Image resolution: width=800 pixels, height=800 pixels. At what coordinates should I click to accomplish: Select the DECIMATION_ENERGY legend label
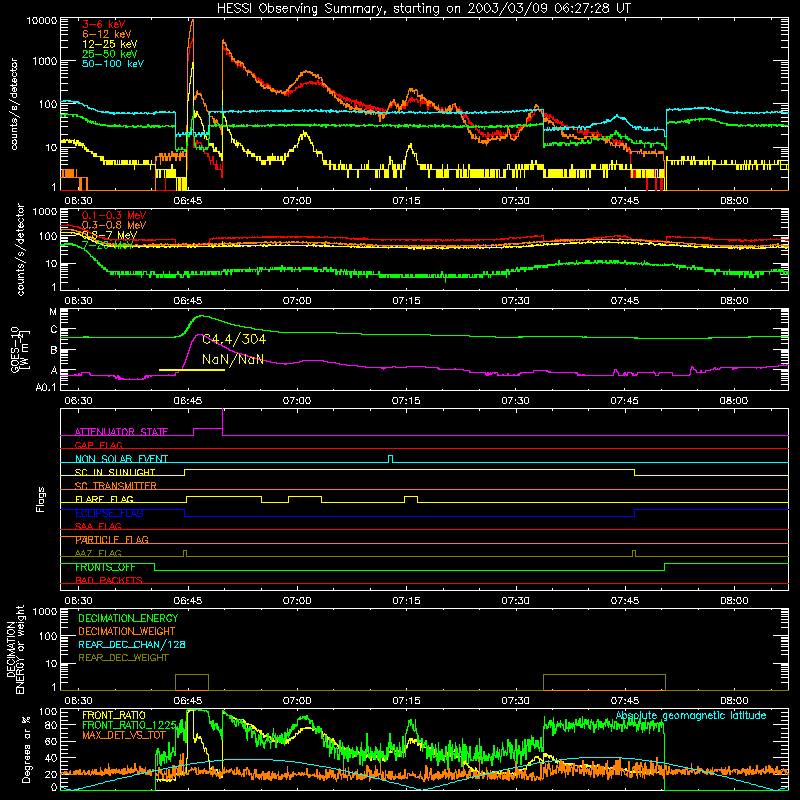(x=128, y=618)
